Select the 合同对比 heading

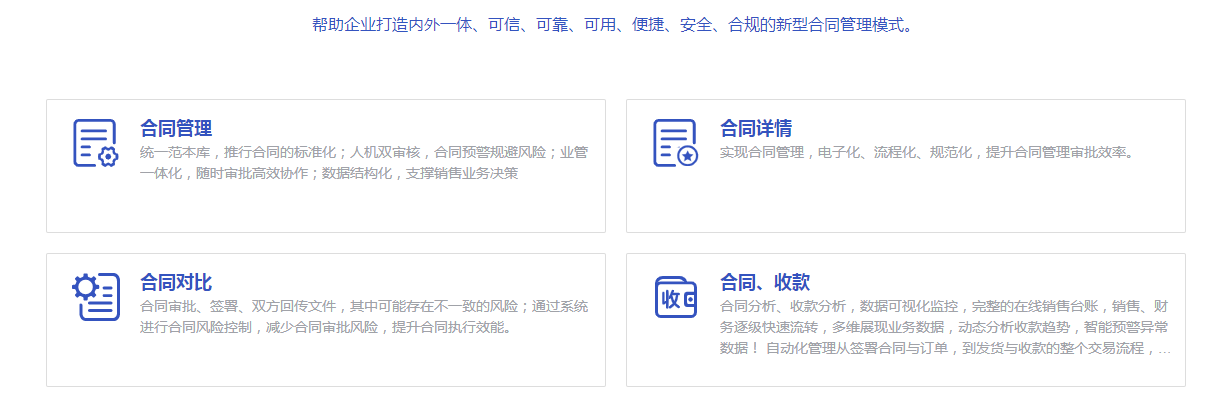tap(176, 283)
